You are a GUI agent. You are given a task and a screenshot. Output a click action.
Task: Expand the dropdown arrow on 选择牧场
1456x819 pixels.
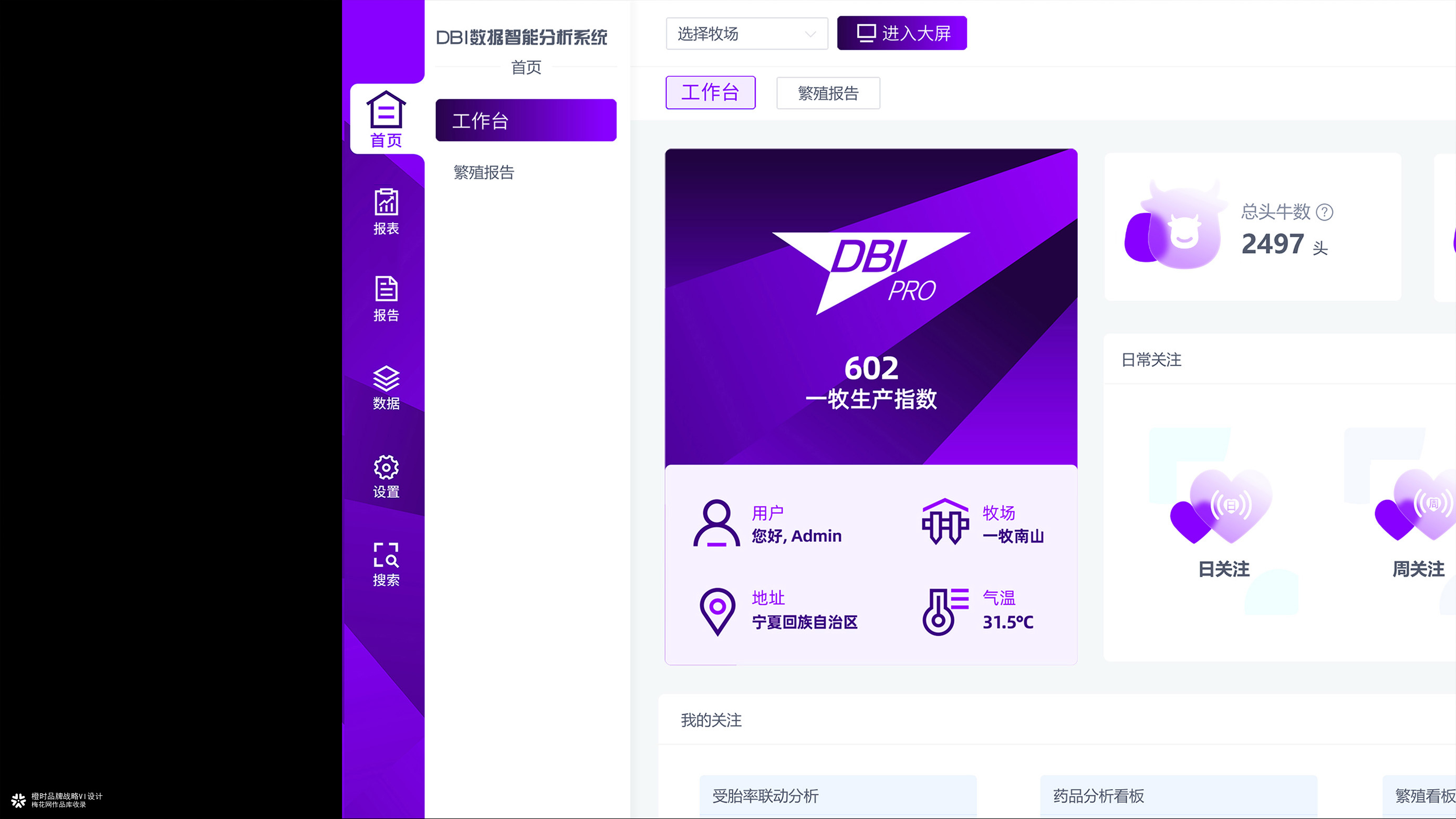[x=812, y=34]
